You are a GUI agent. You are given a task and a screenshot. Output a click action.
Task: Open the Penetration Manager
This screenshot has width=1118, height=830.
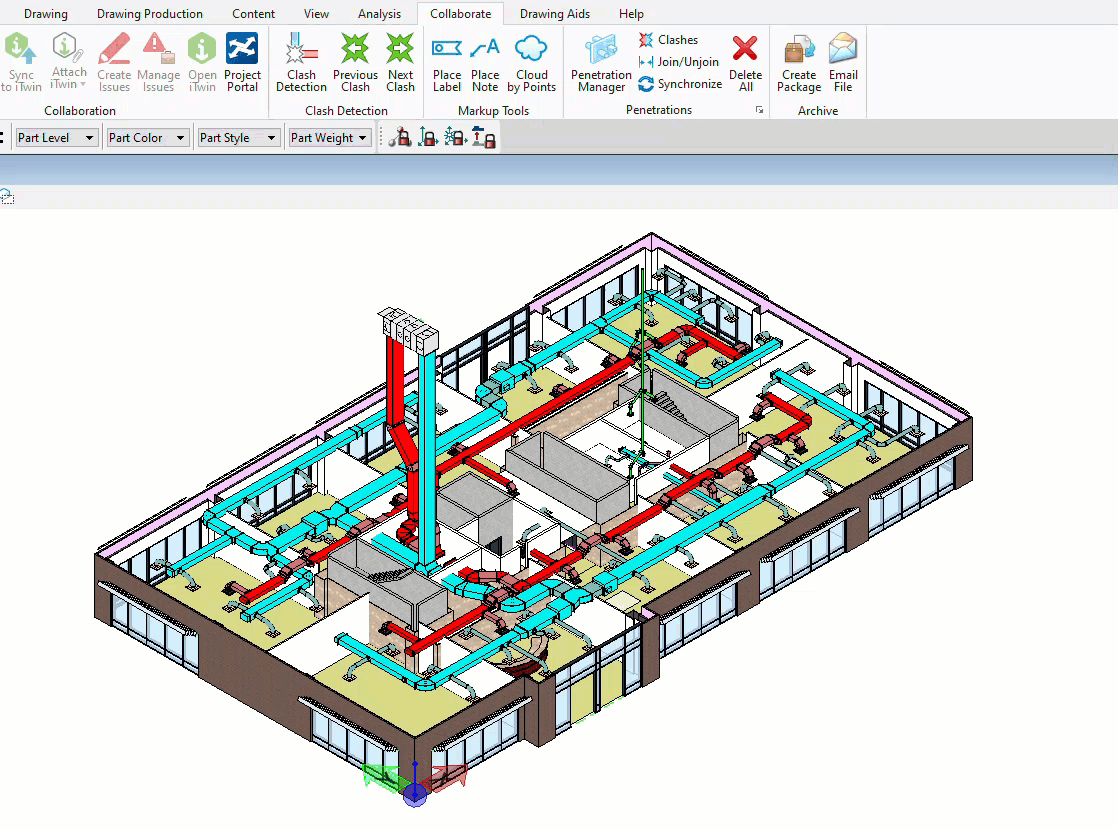coord(601,62)
